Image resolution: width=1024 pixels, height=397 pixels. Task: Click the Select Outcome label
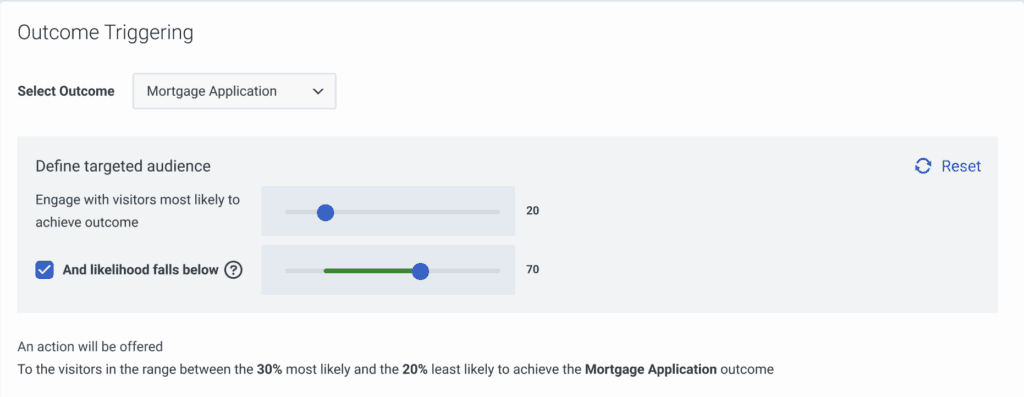(66, 91)
